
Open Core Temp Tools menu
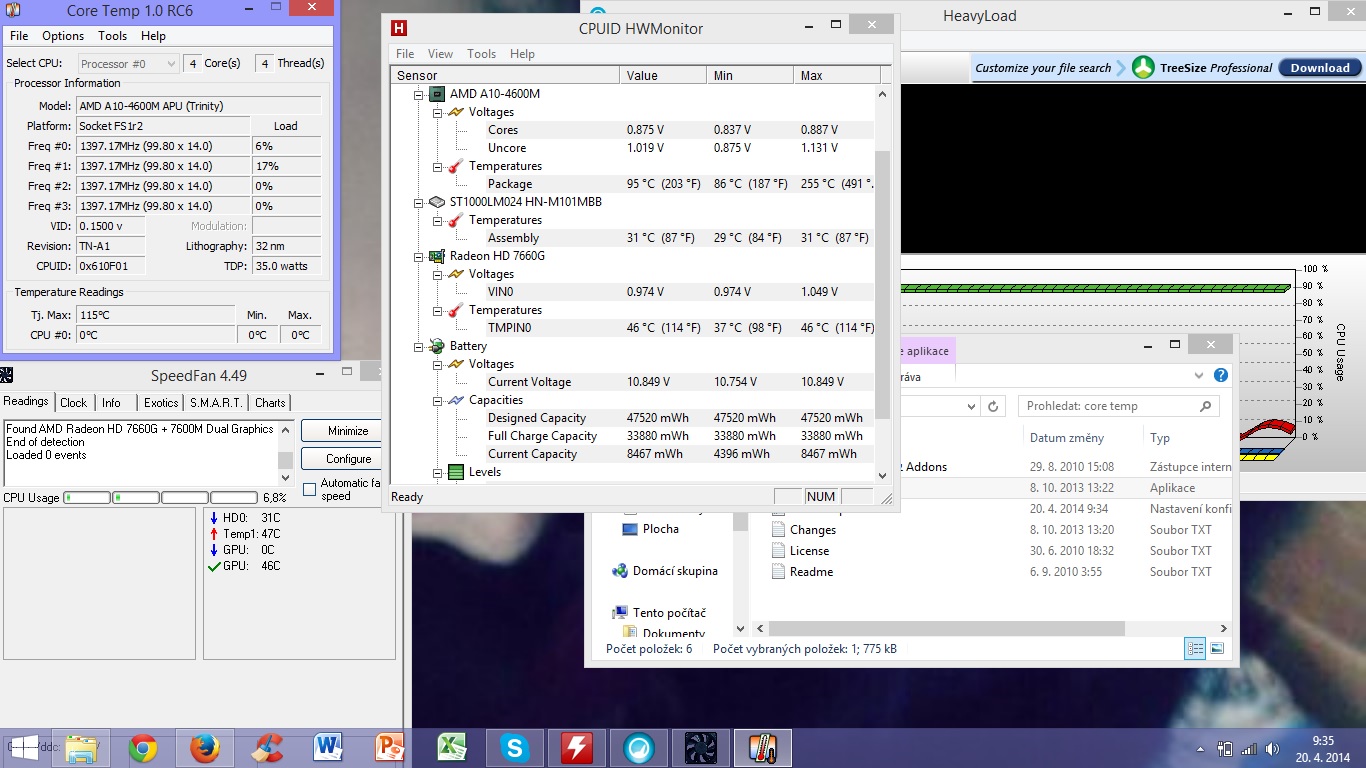click(x=112, y=35)
